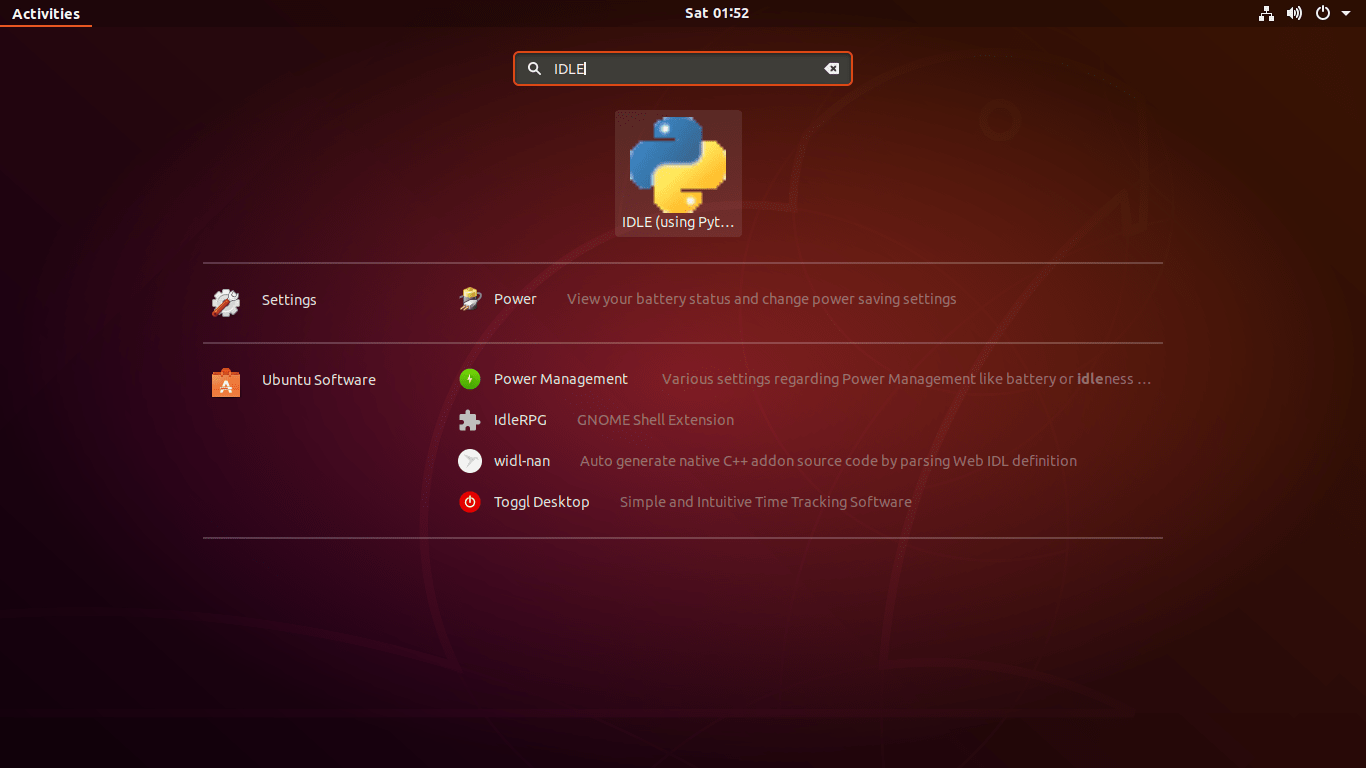
Task: Click the Activities button
Action: coord(46,14)
